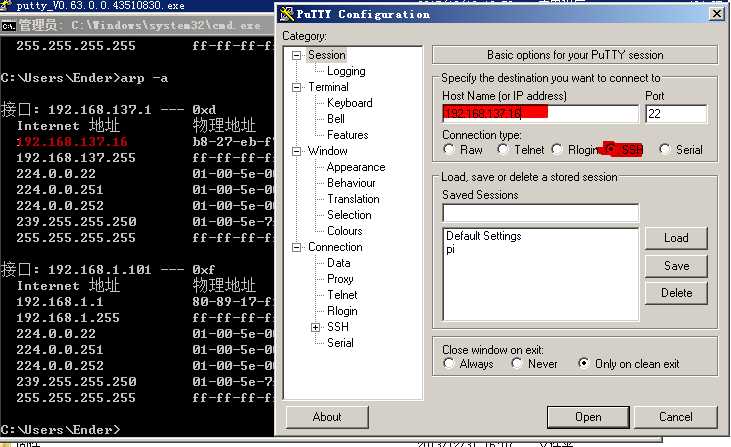Save the current session settings
The height and width of the screenshot is (447, 731).
pos(676,266)
